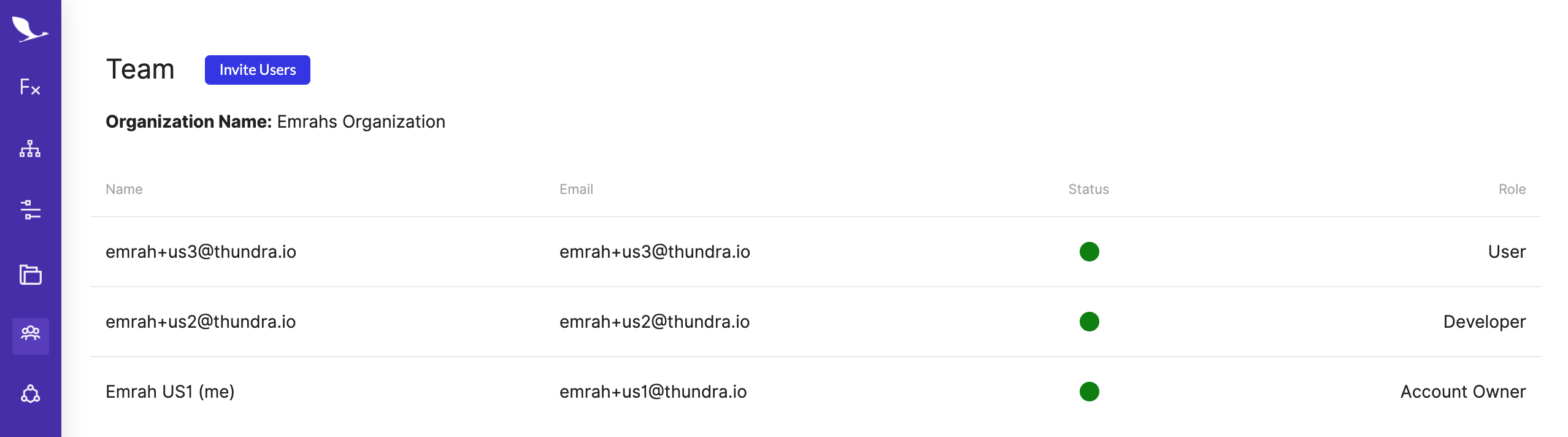The width and height of the screenshot is (1568, 437).
Task: Open the integrations icon at sidebar bottom
Action: (x=30, y=394)
